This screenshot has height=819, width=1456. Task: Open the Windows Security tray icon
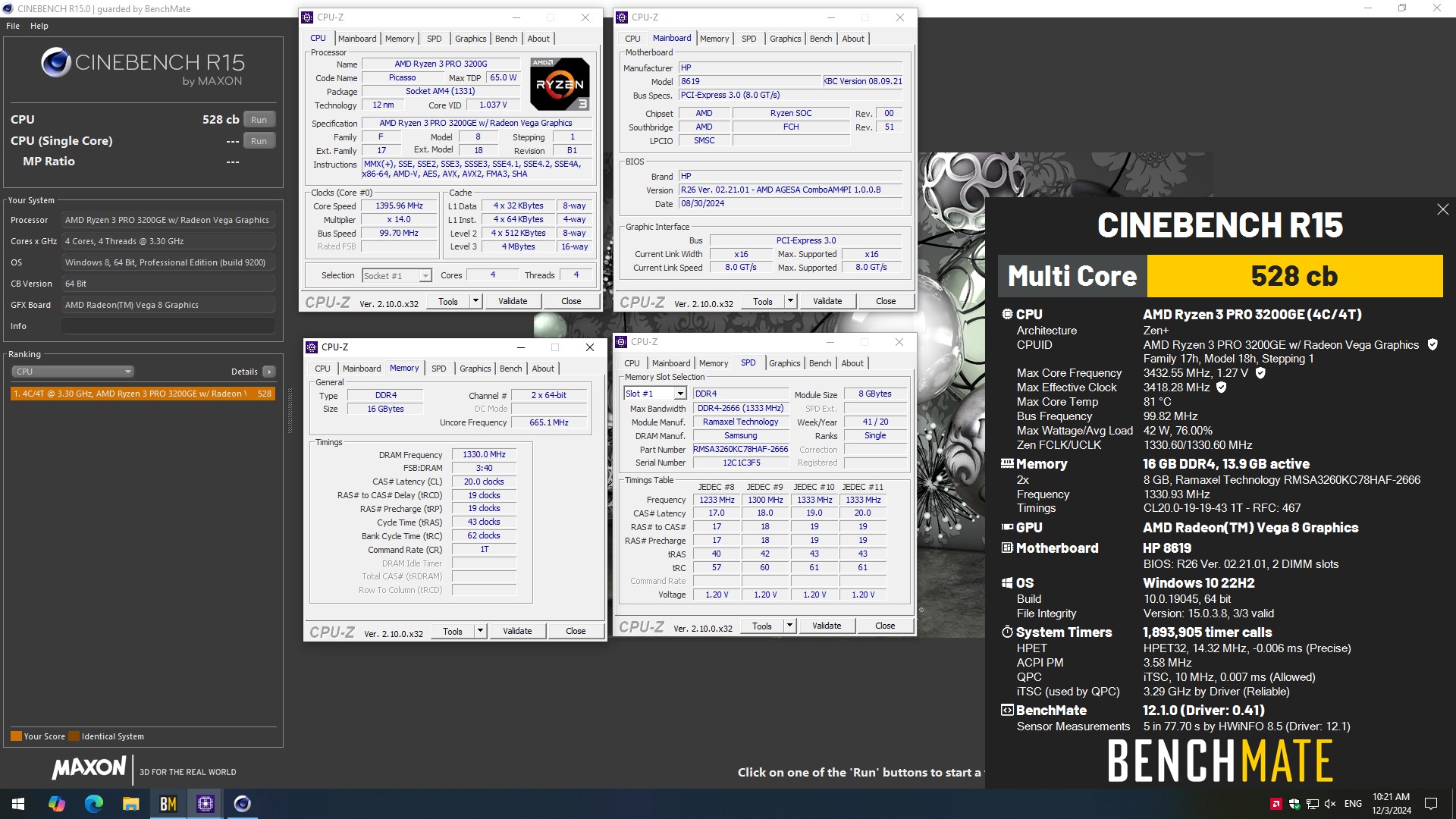point(1294,804)
